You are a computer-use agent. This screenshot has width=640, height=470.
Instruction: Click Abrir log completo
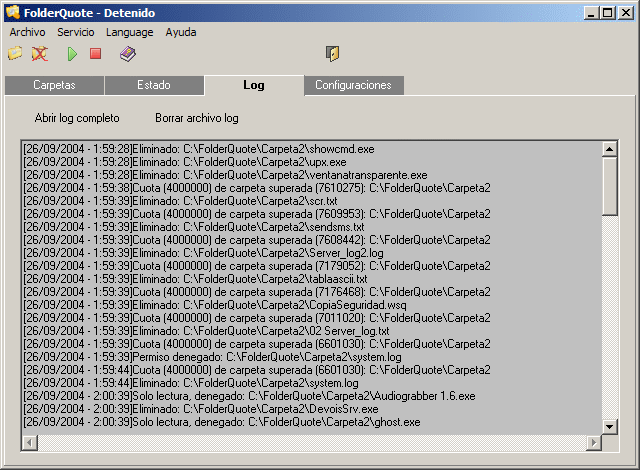tap(77, 118)
